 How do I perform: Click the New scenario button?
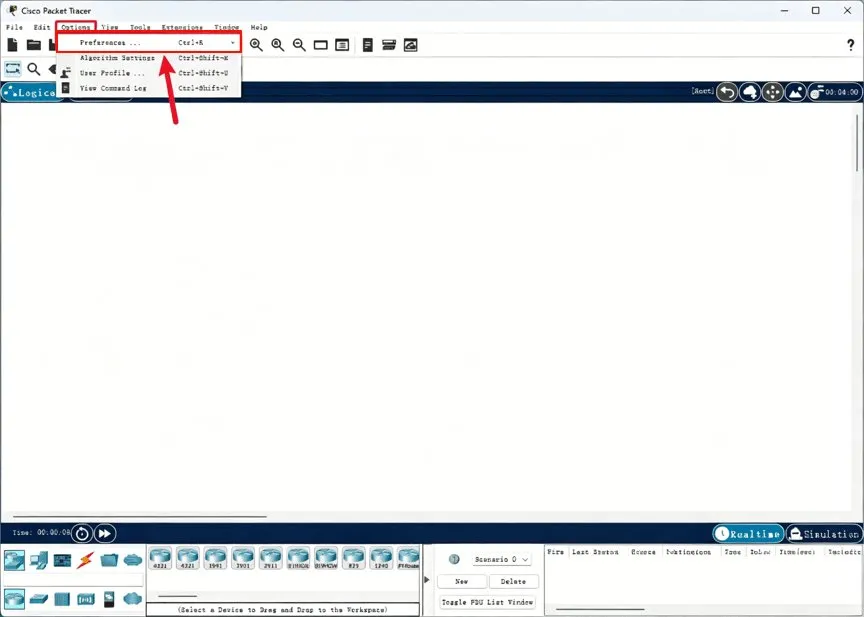click(x=462, y=581)
